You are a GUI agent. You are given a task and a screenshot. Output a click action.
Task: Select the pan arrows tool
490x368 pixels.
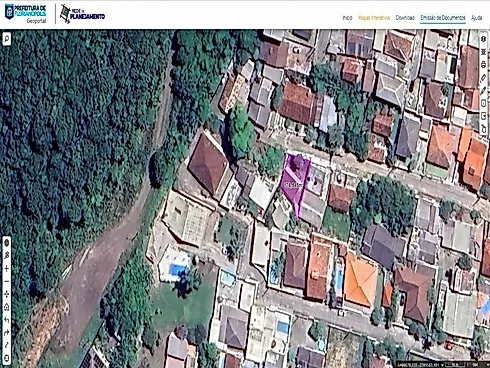(6, 294)
